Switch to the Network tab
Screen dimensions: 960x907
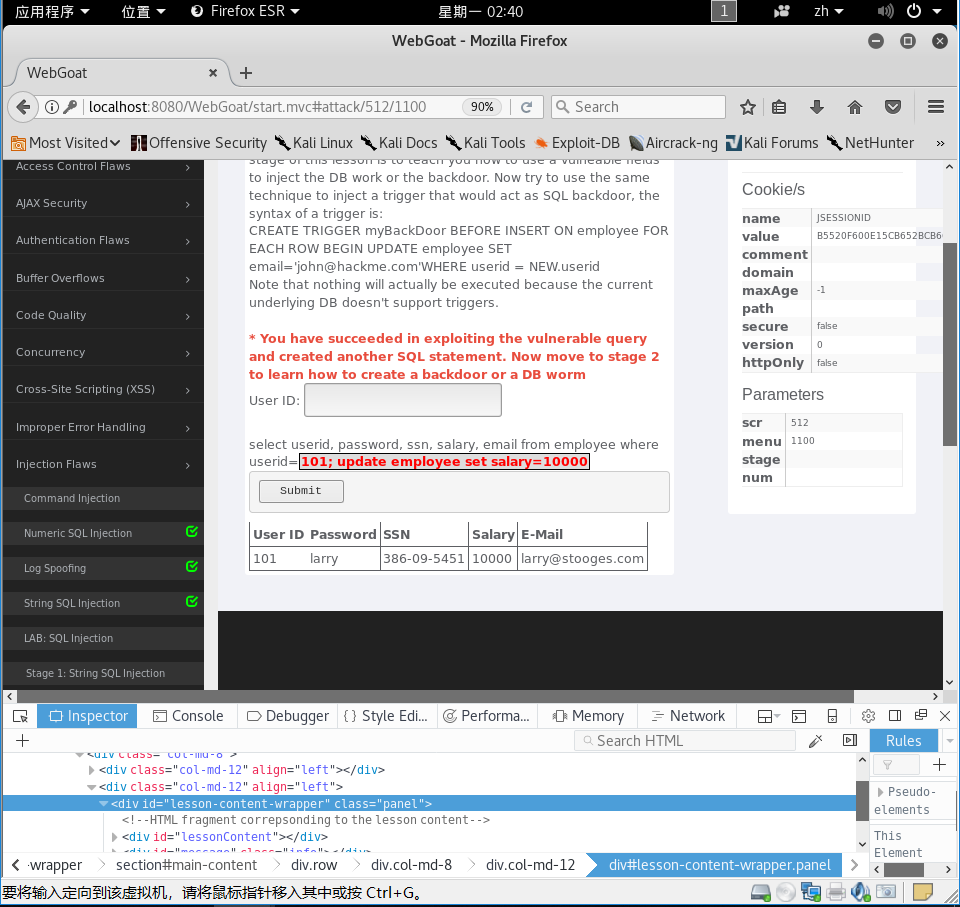tap(688, 716)
